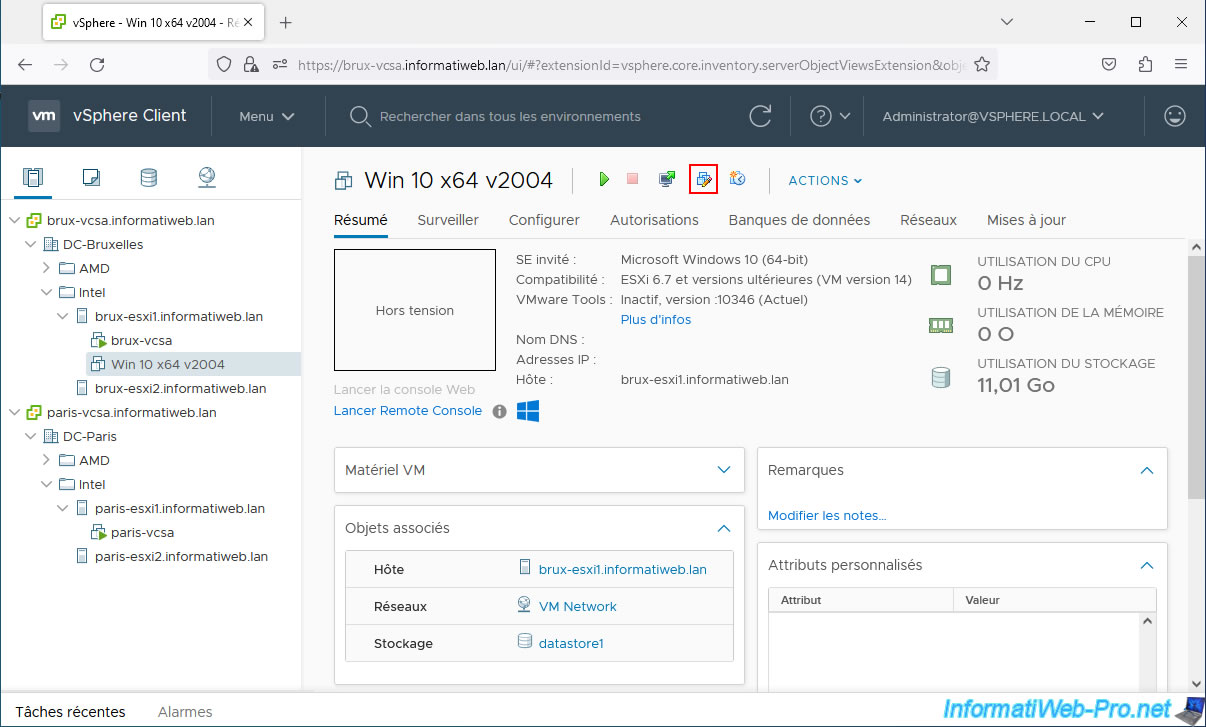Collapse the brux-esxi1.informatiweb.lan host node

63,316
